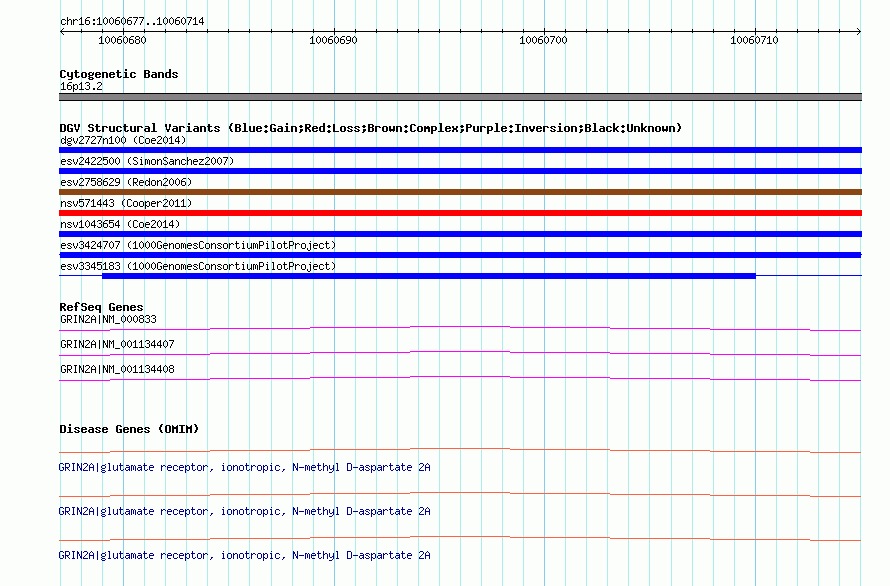Open variant esv3424707 label

click(x=198, y=245)
